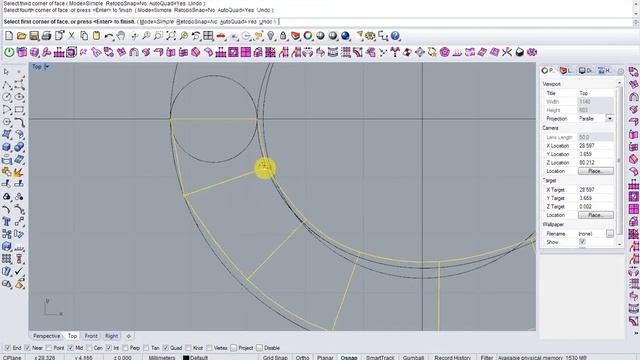The height and width of the screenshot is (360, 640).
Task: Check the Disable osnap checkbox
Action: (259, 348)
